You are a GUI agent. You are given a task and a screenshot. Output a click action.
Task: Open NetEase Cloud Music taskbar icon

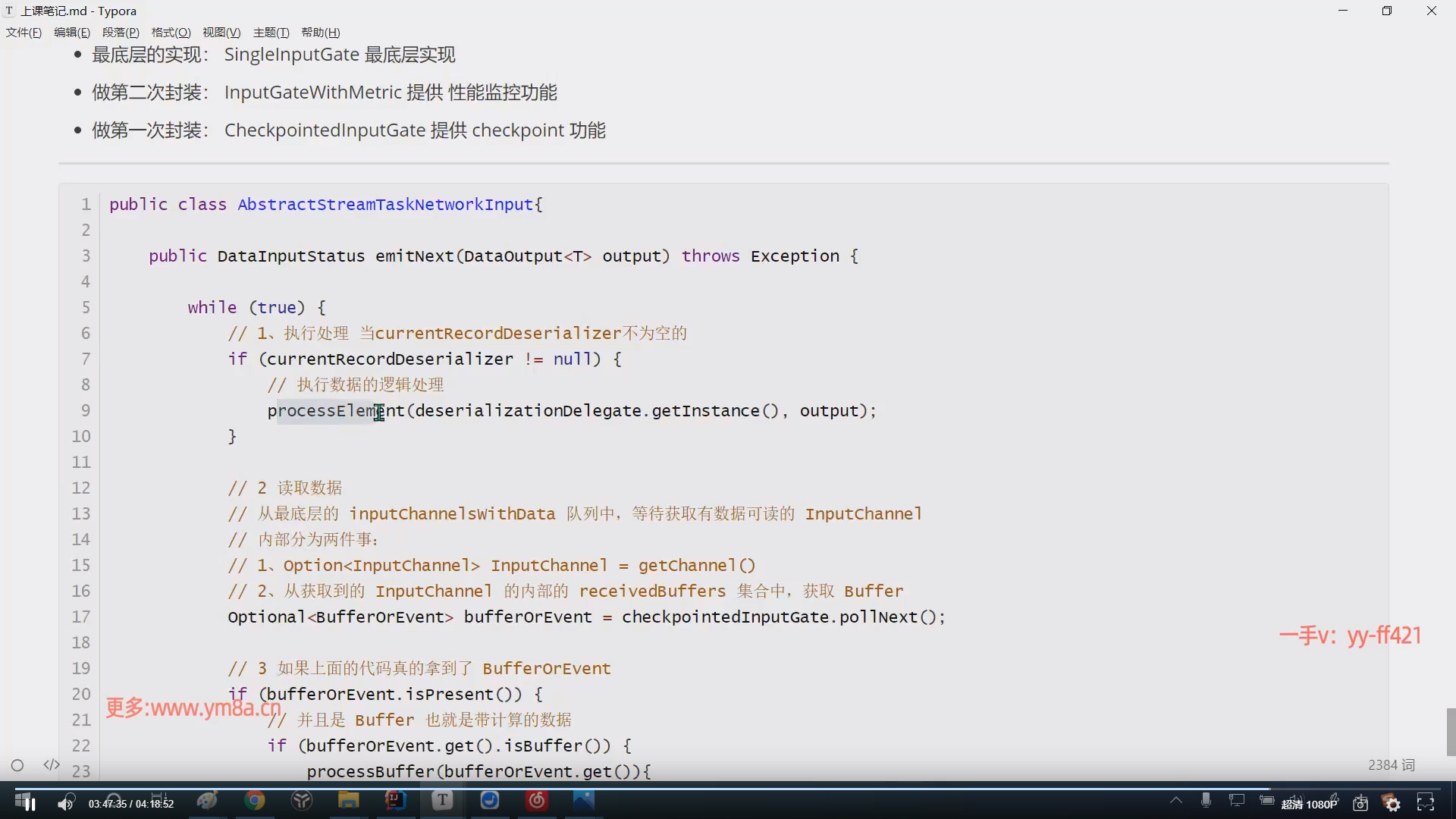click(537, 800)
